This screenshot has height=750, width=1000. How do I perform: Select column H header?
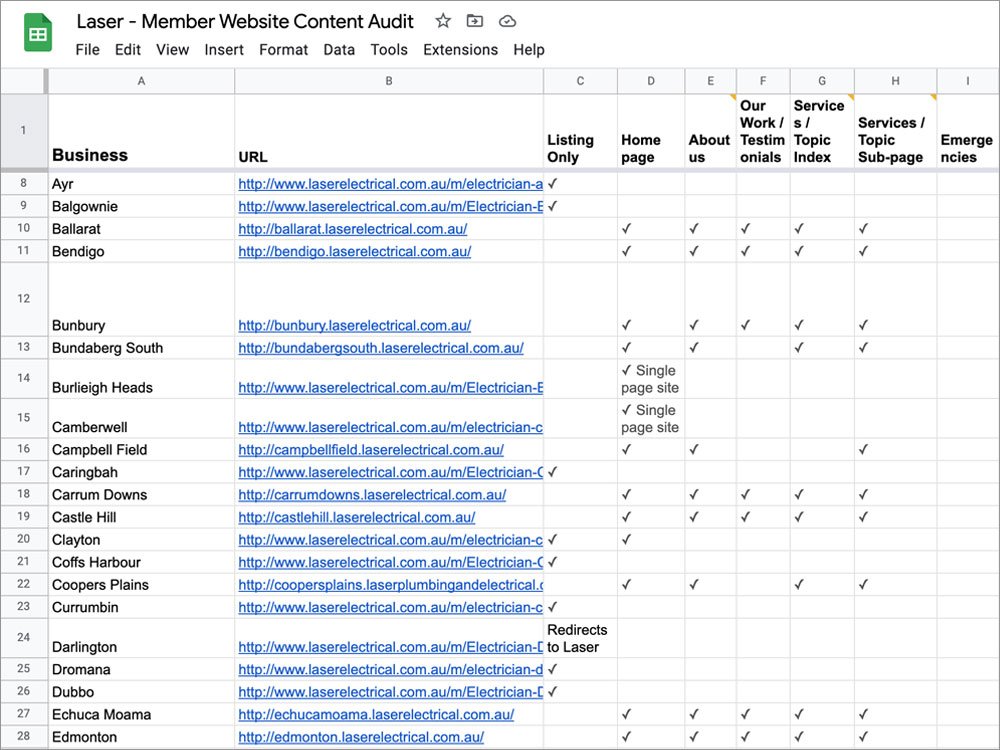click(x=895, y=81)
